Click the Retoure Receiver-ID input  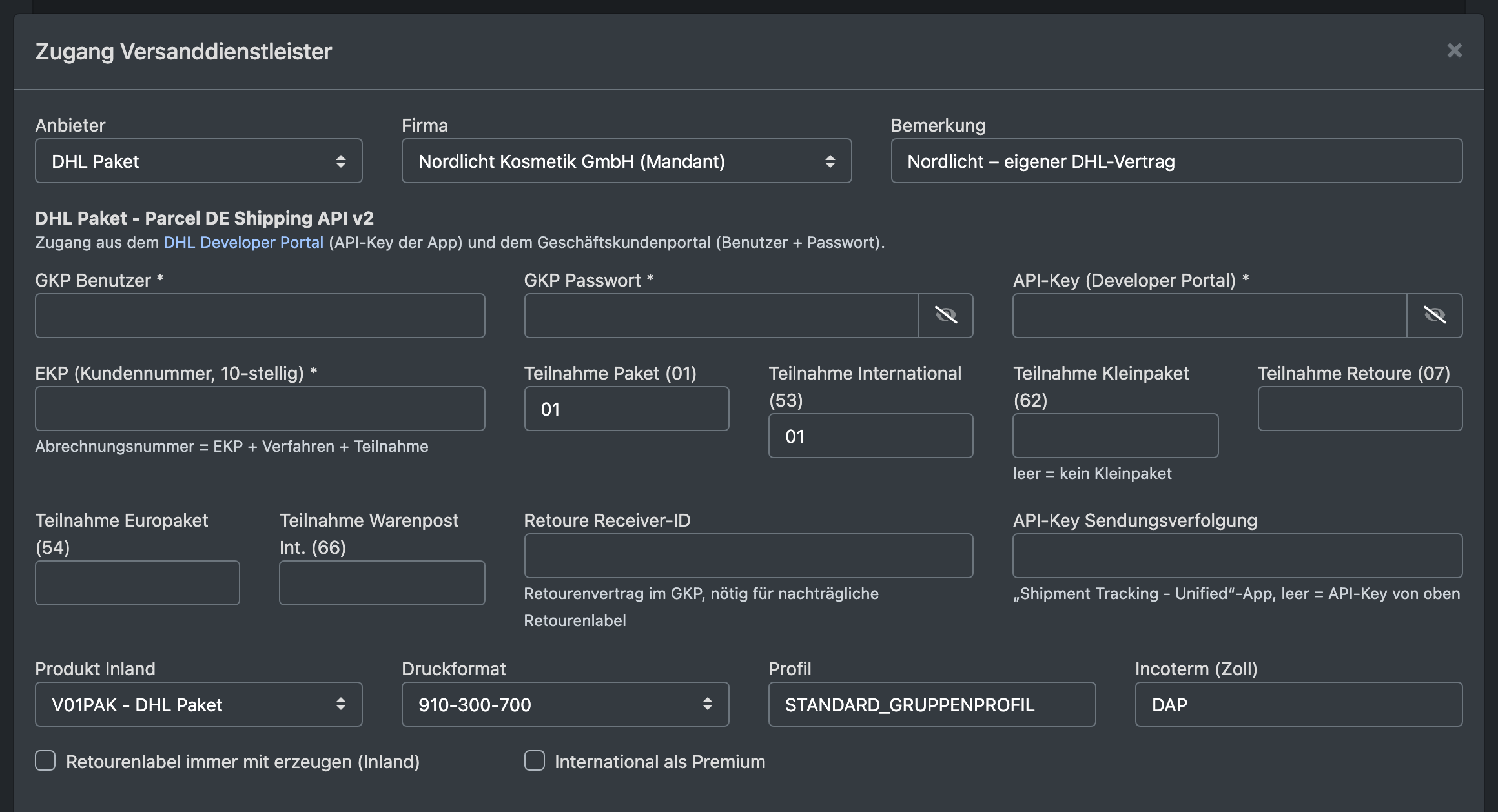click(x=748, y=556)
